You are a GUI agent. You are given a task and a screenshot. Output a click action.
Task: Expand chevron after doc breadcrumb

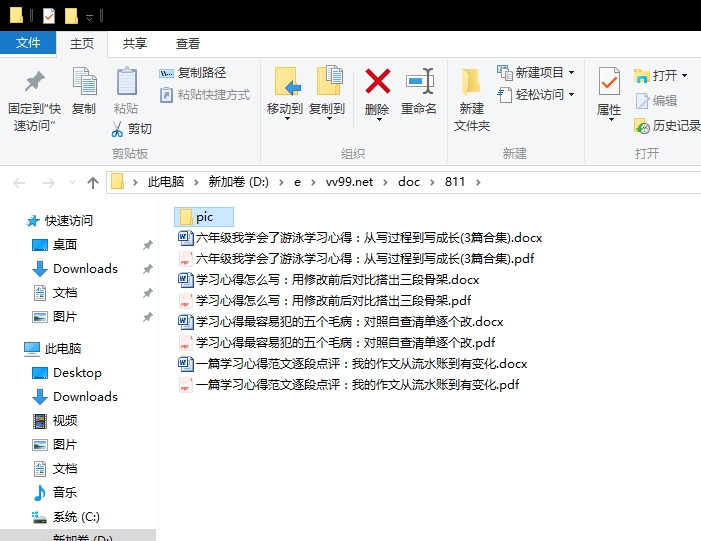click(x=432, y=182)
